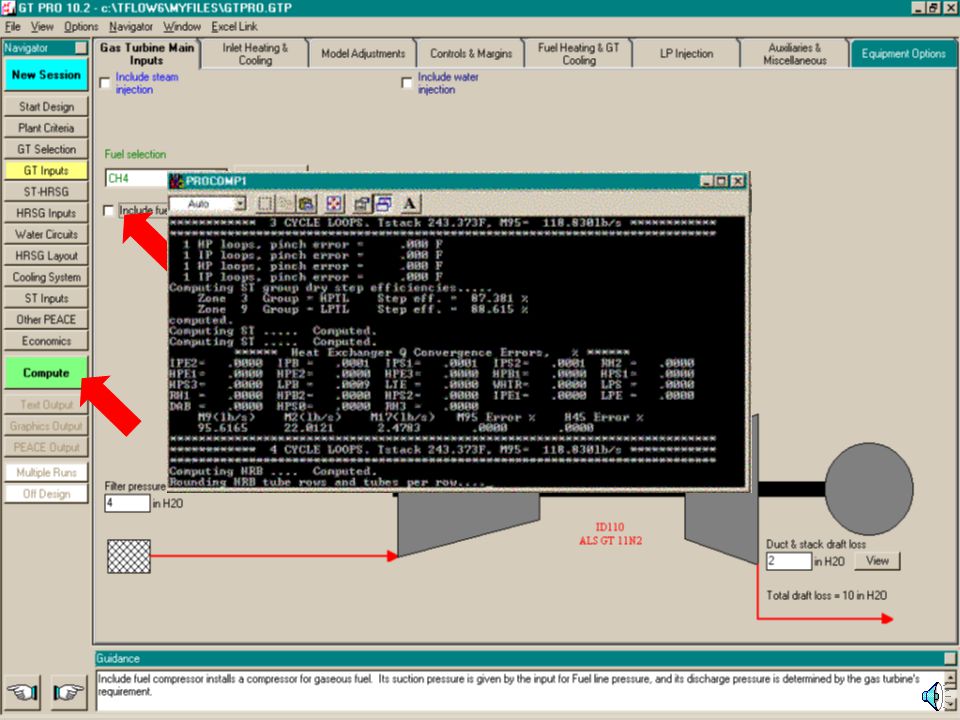
Task: Switch to Fuel Heating & GT Cooling tab
Action: (579, 54)
